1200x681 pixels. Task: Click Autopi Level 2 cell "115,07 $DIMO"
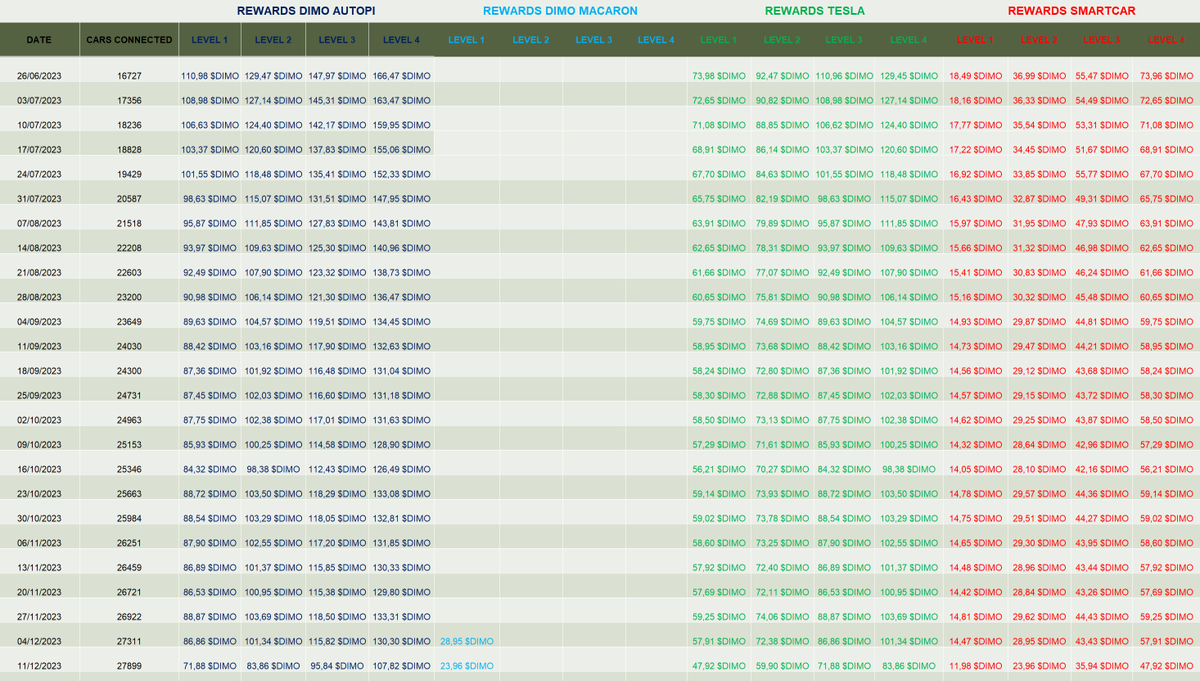[x=274, y=199]
